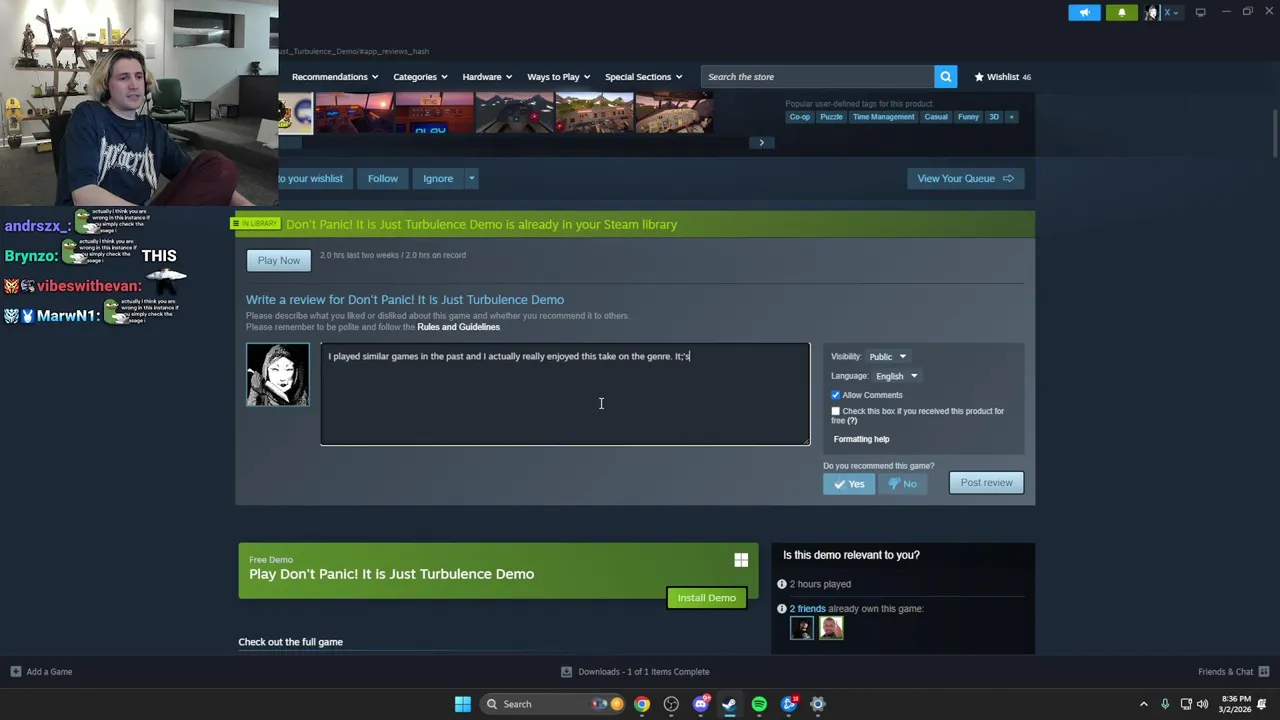The image size is (1280, 720).
Task: Click inside the review text area
Action: [565, 395]
